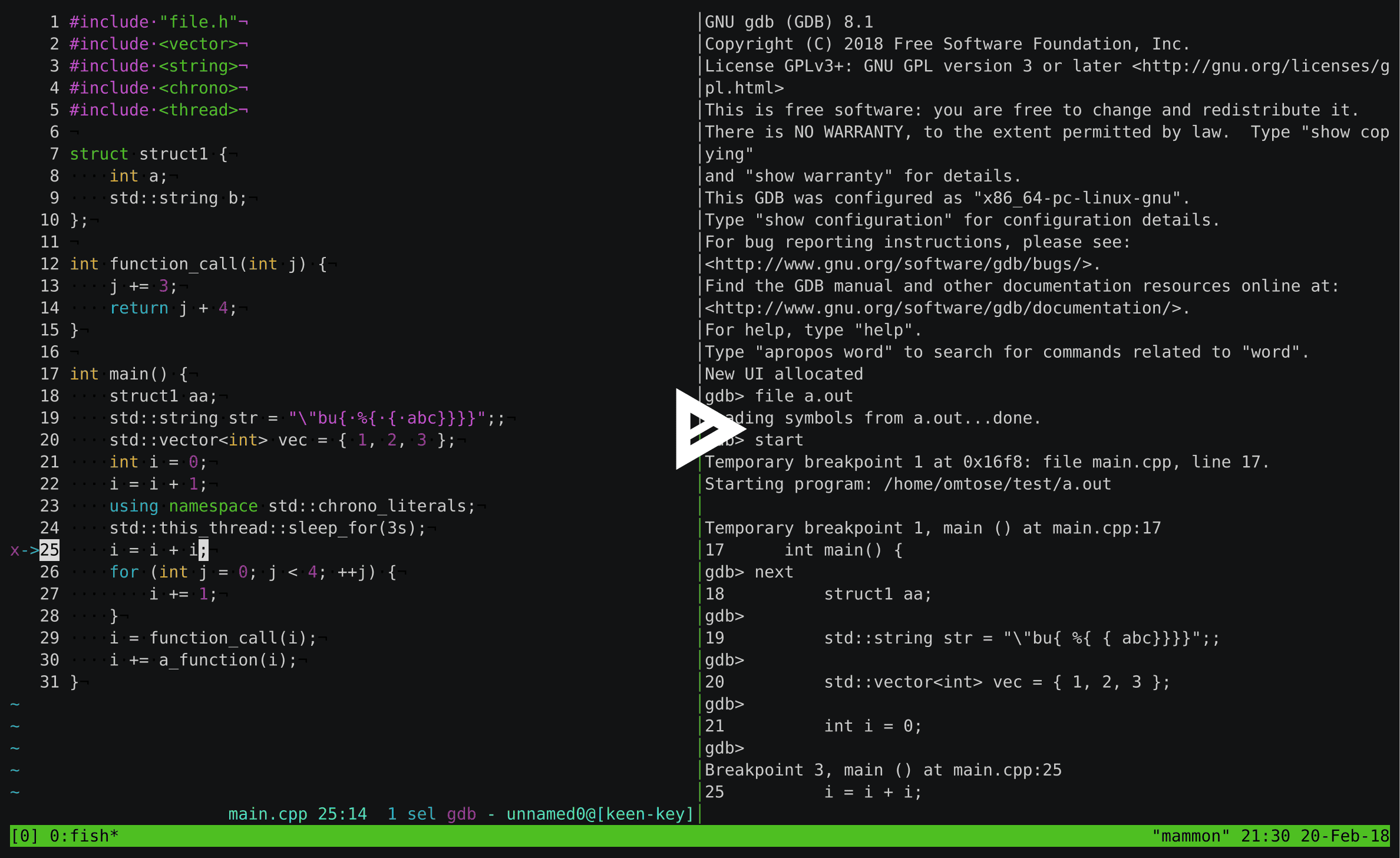The width and height of the screenshot is (1400, 858).
Task: Click the string literal on editor line 19
Action: 387,418
